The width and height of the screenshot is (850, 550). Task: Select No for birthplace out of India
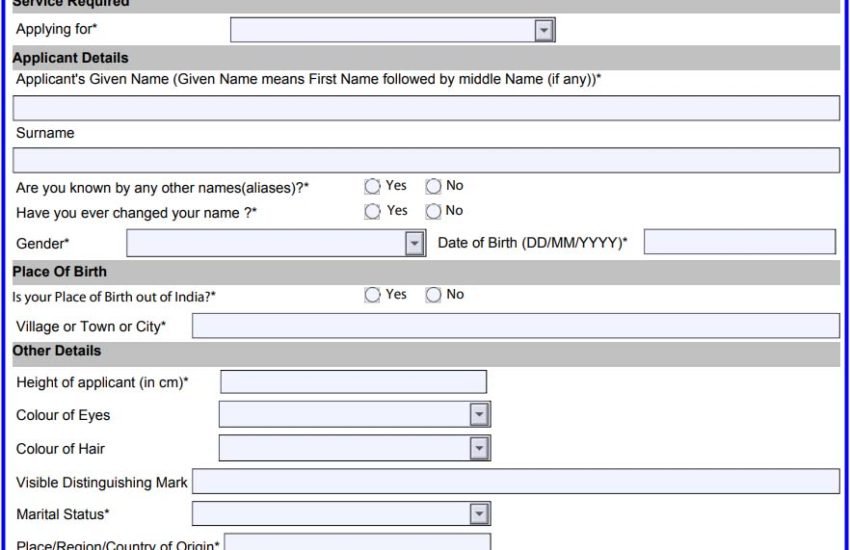[433, 295]
